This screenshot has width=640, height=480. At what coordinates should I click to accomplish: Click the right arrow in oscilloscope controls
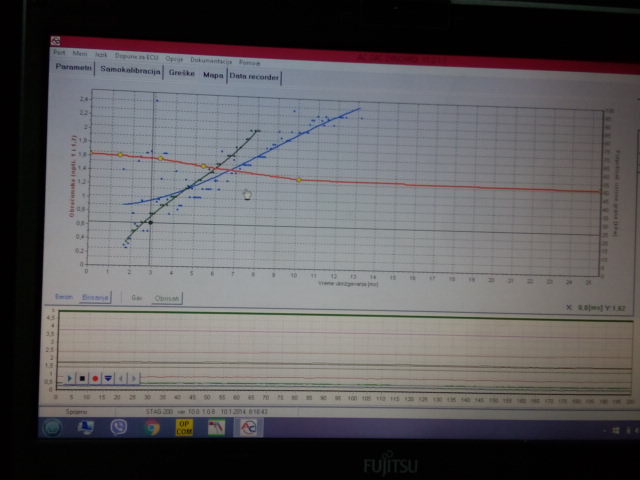point(133,379)
